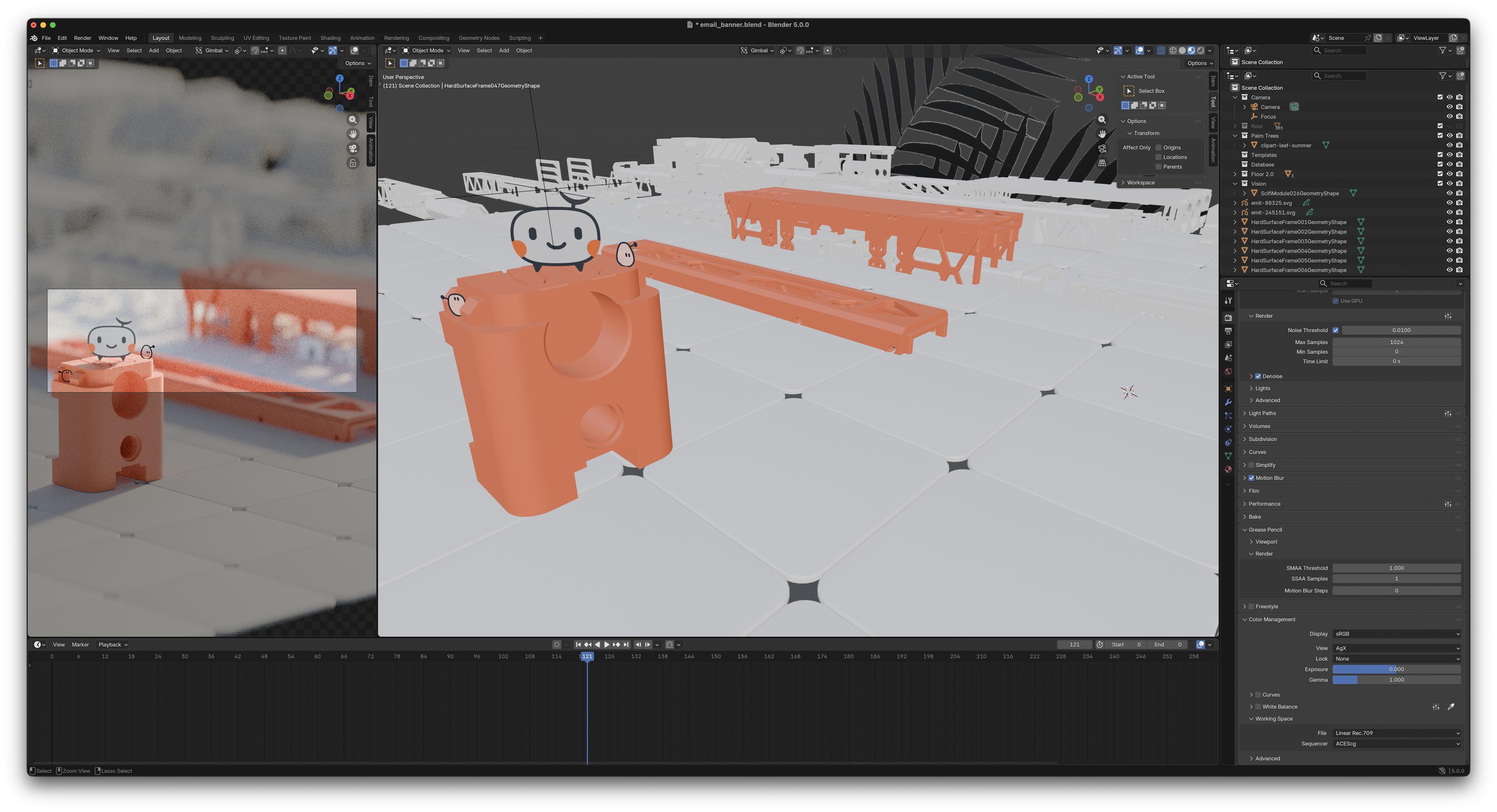Open the World properties tab
The height and width of the screenshot is (812, 1497).
coord(1228,372)
